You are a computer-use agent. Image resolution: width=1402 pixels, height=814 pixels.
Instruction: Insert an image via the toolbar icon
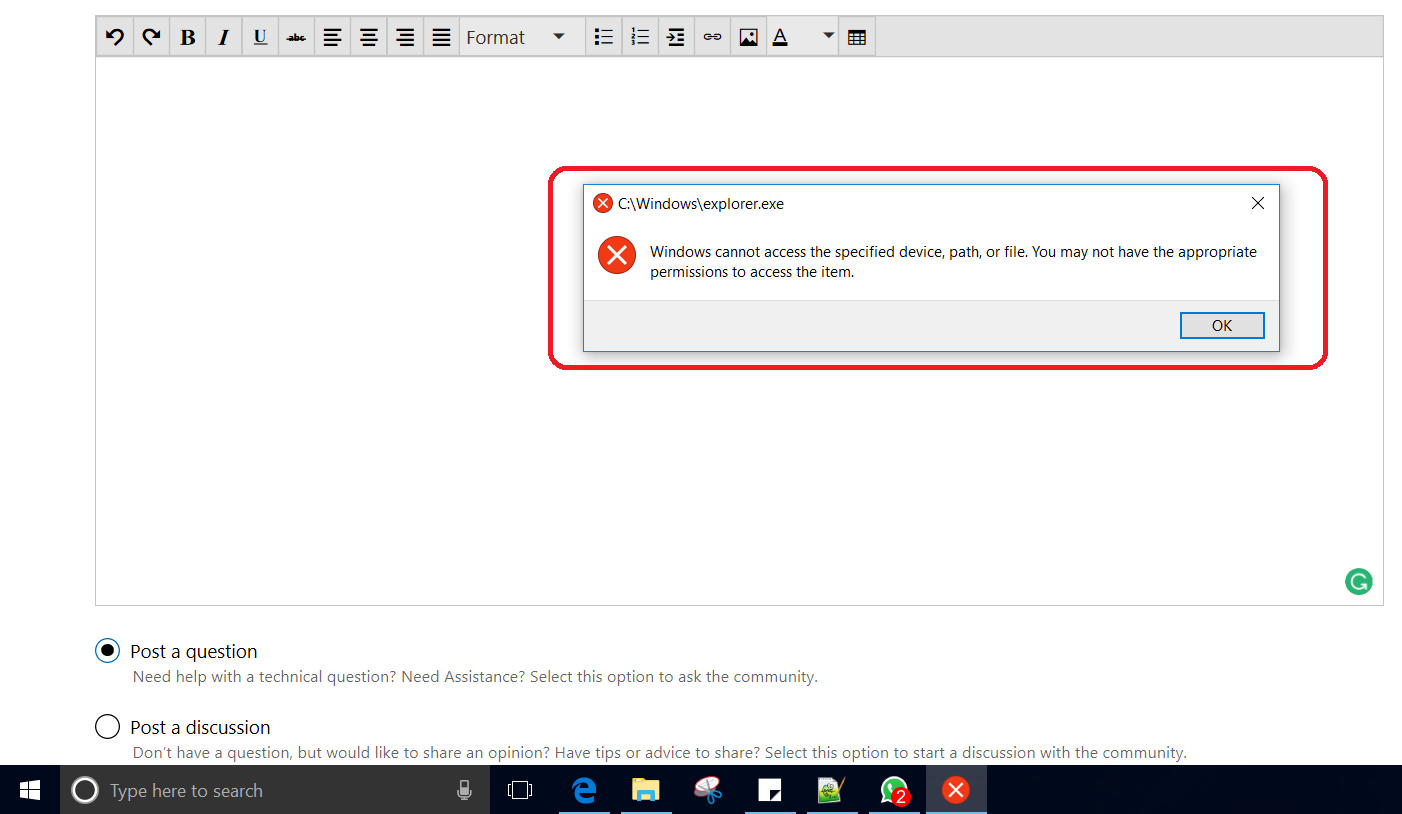click(748, 36)
